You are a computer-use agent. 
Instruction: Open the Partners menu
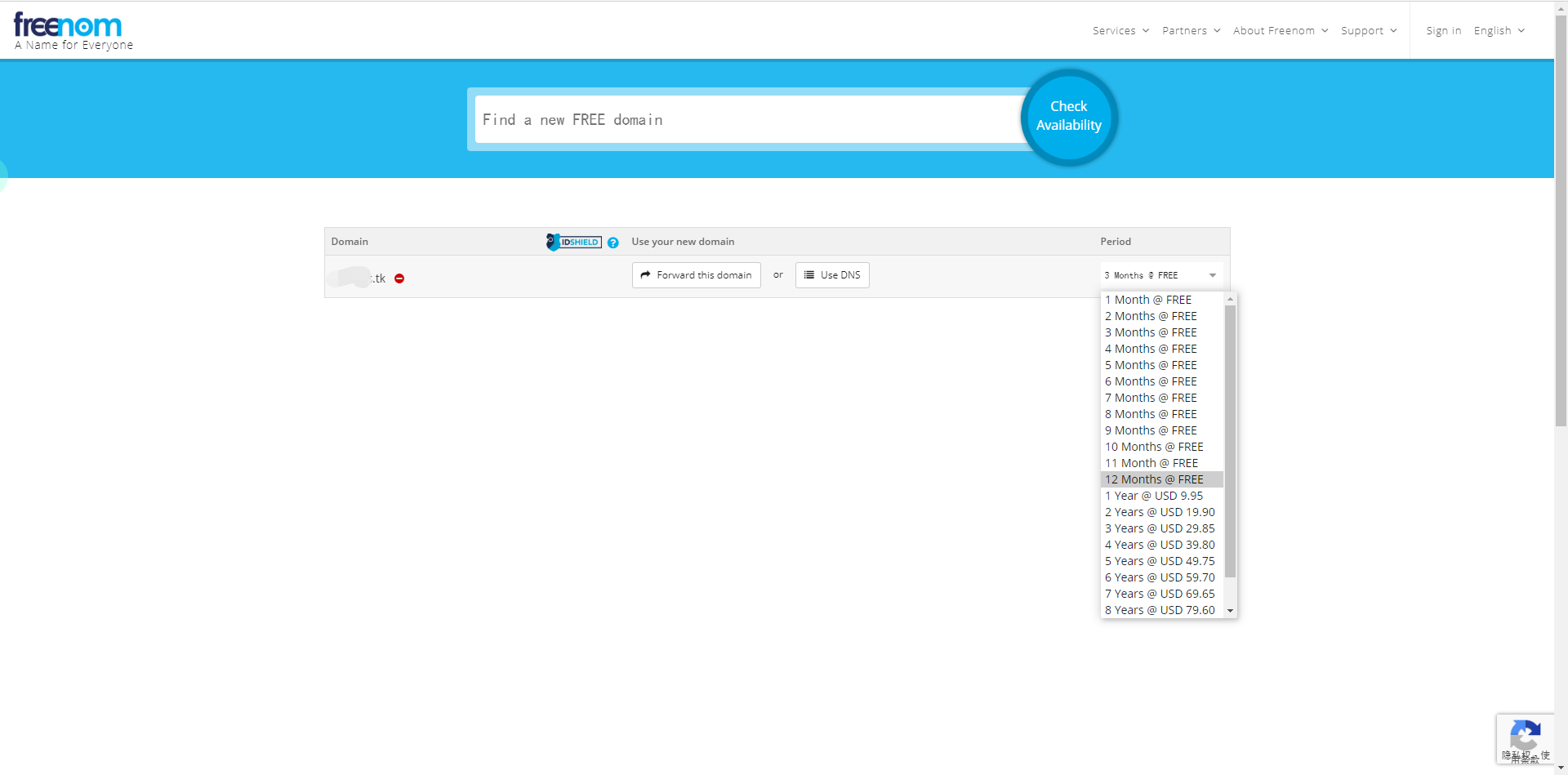point(1192,31)
